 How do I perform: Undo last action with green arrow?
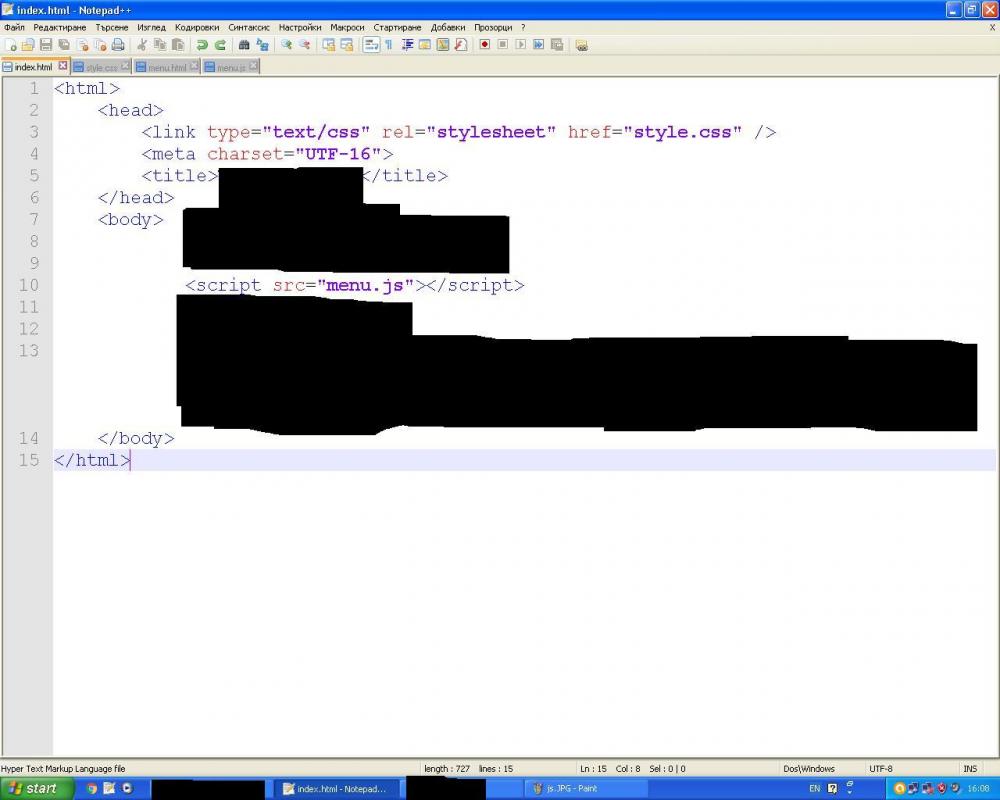tap(202, 45)
